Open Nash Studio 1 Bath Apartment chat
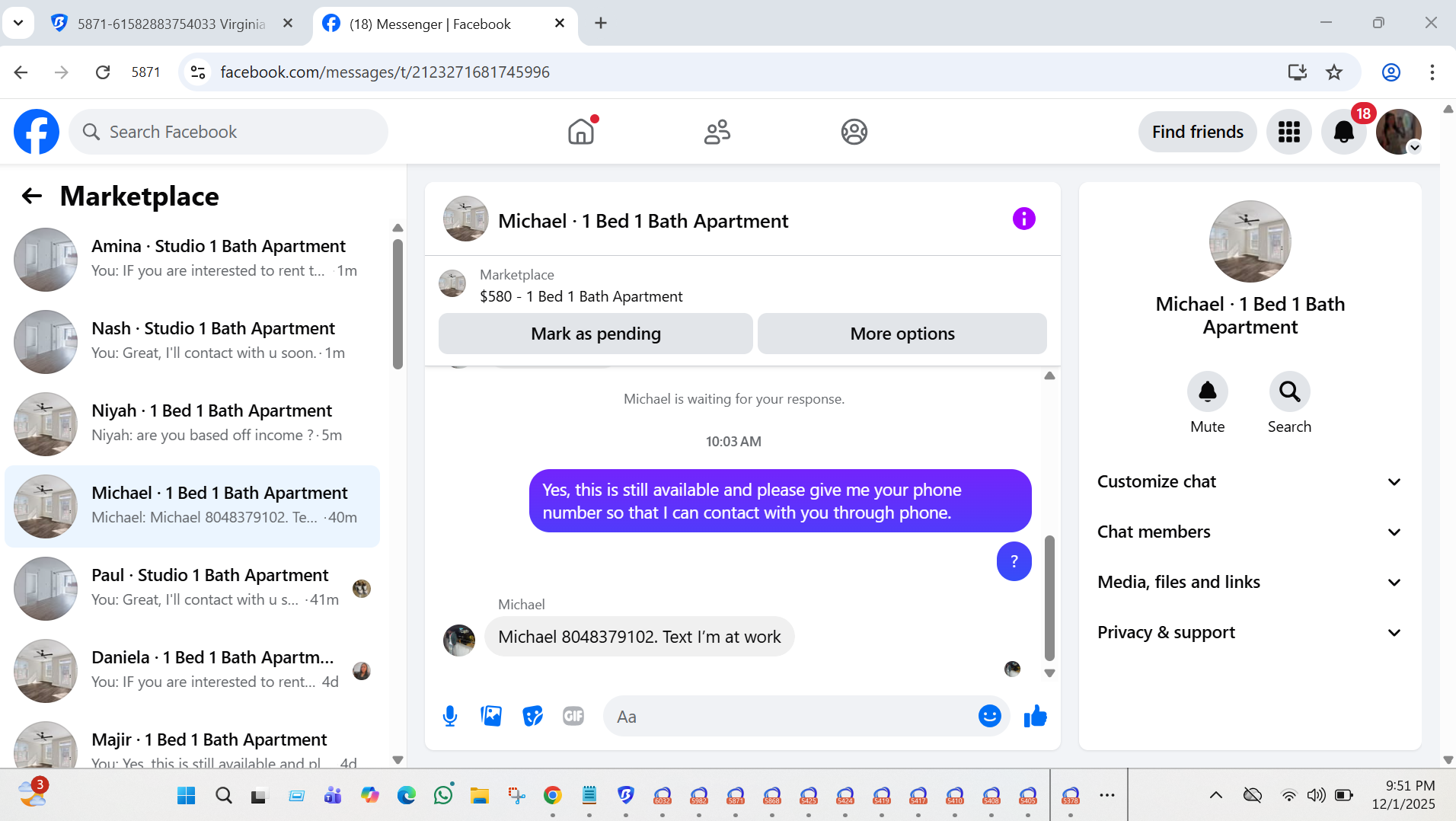Image resolution: width=1456 pixels, height=821 pixels. tap(192, 341)
